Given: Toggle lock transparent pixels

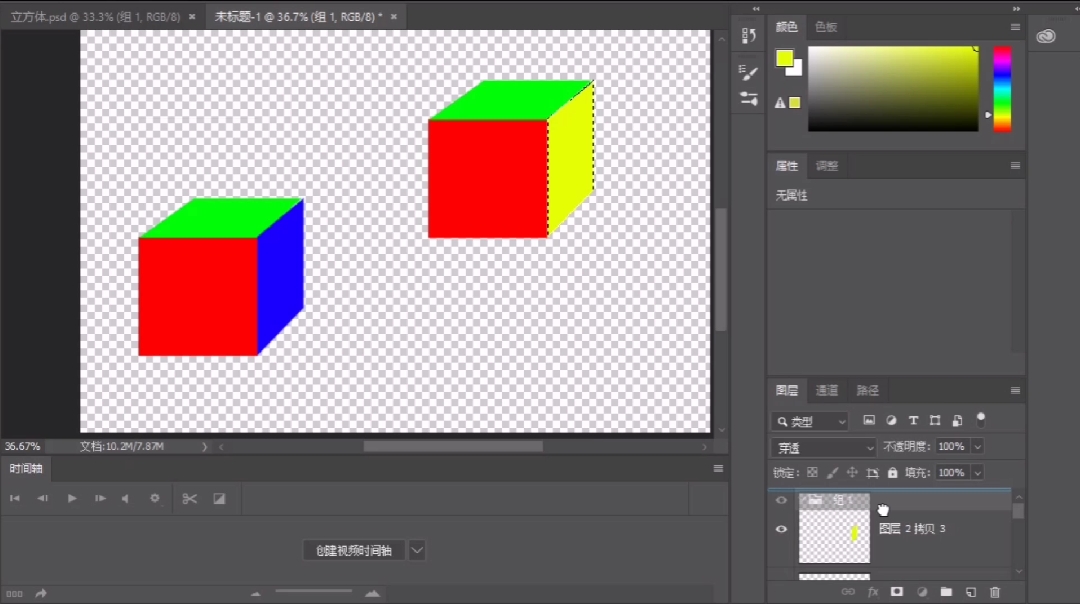Looking at the screenshot, I should 812,472.
